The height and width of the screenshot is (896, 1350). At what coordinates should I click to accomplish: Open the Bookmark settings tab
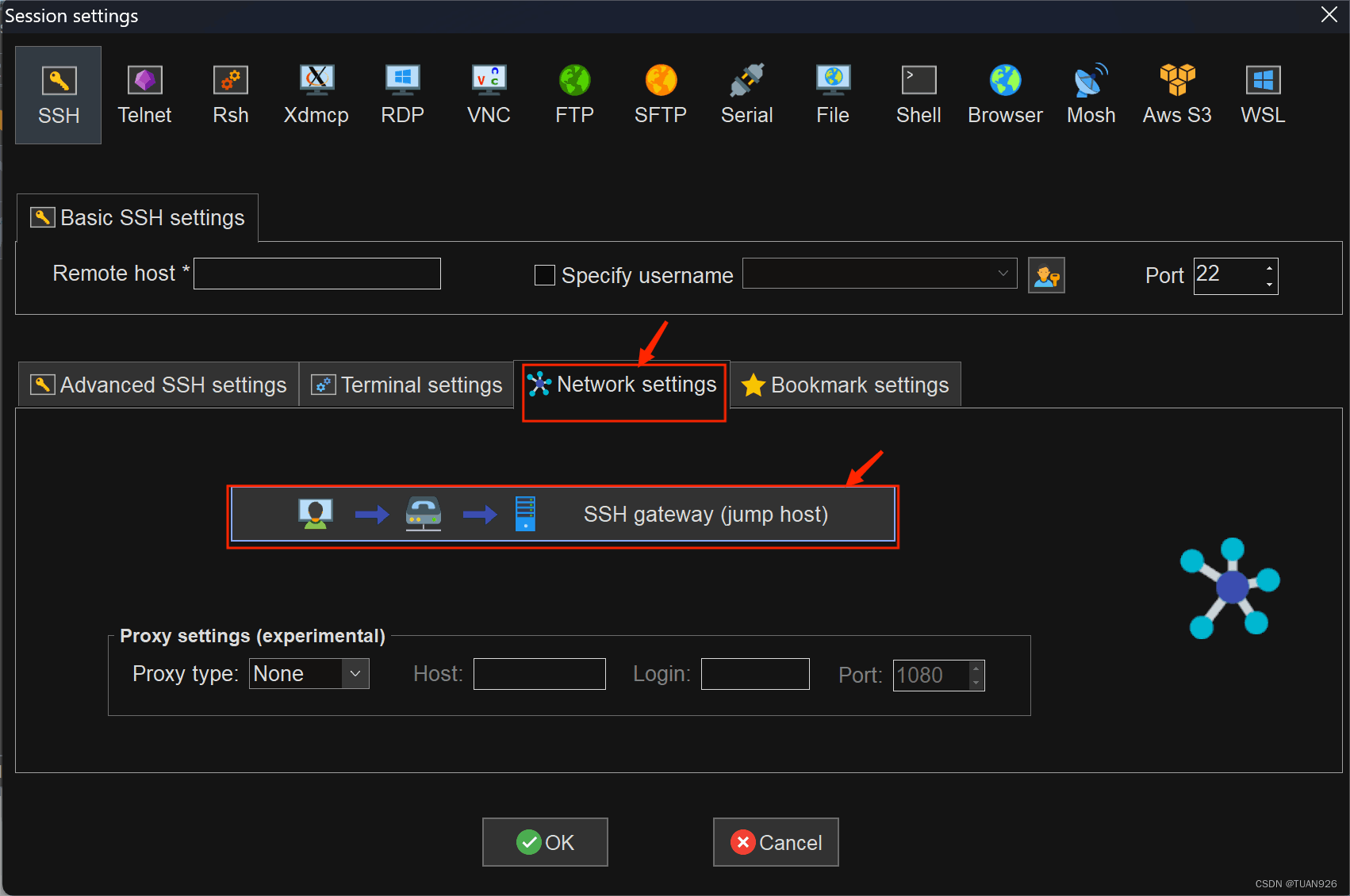(846, 385)
